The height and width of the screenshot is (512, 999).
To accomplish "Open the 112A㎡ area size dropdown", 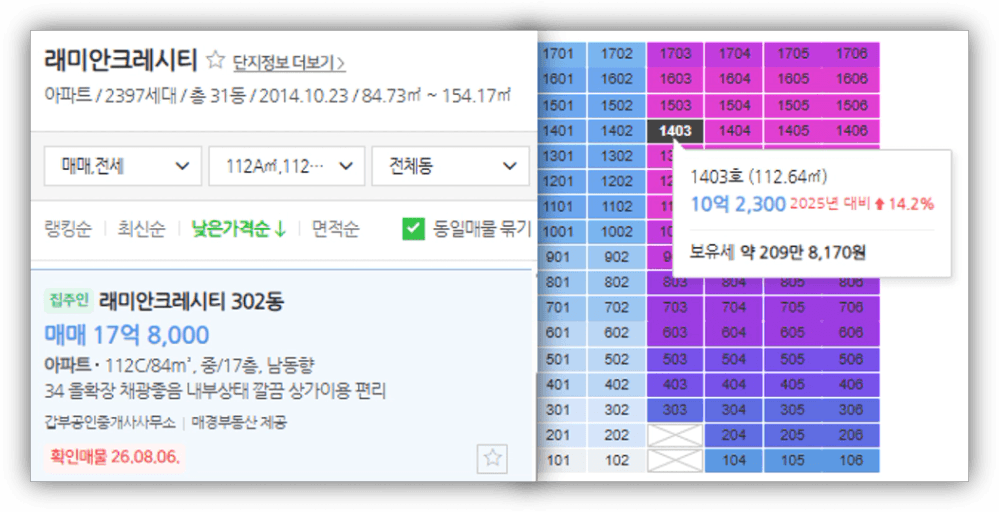I will [287, 166].
